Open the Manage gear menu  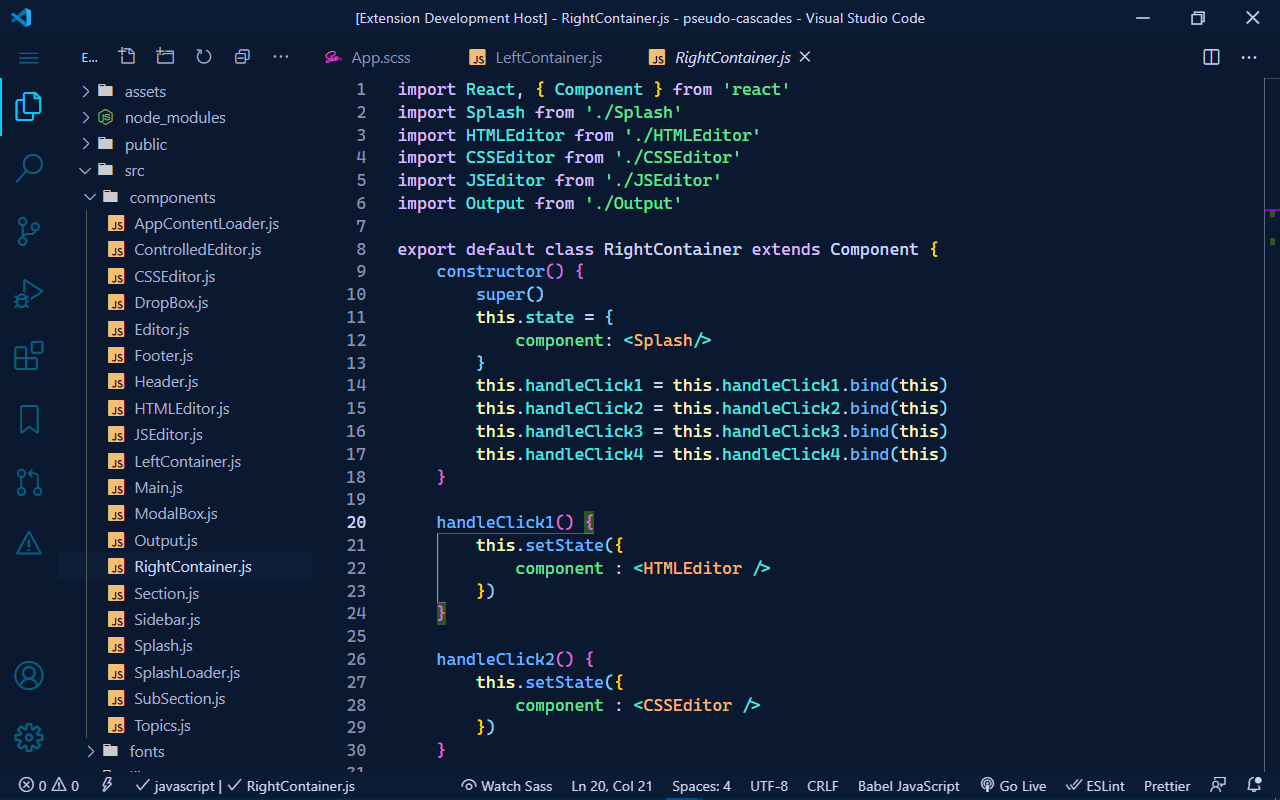29,738
